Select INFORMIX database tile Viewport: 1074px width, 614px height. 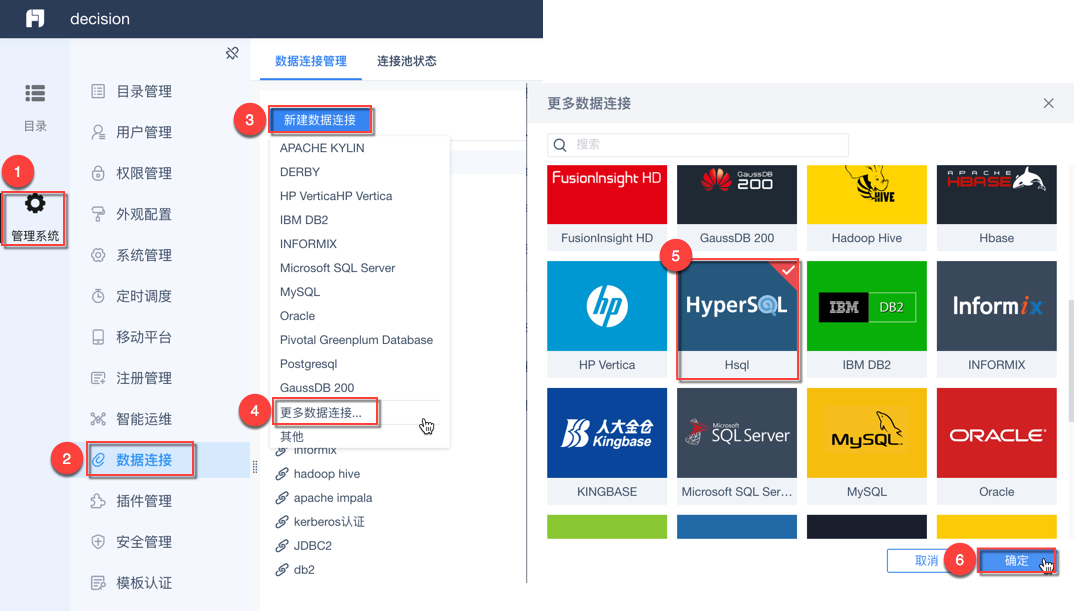pos(997,319)
